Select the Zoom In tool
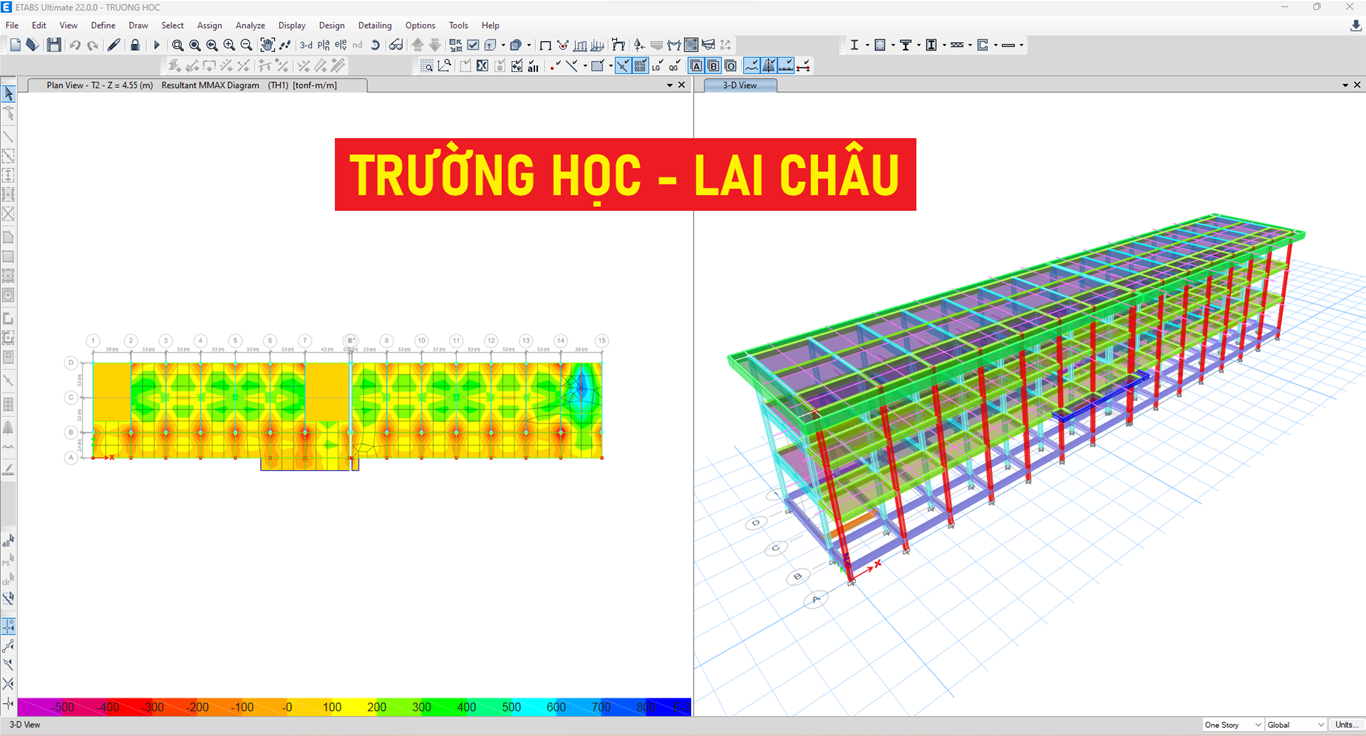Viewport: 1366px width, 736px height. point(228,45)
